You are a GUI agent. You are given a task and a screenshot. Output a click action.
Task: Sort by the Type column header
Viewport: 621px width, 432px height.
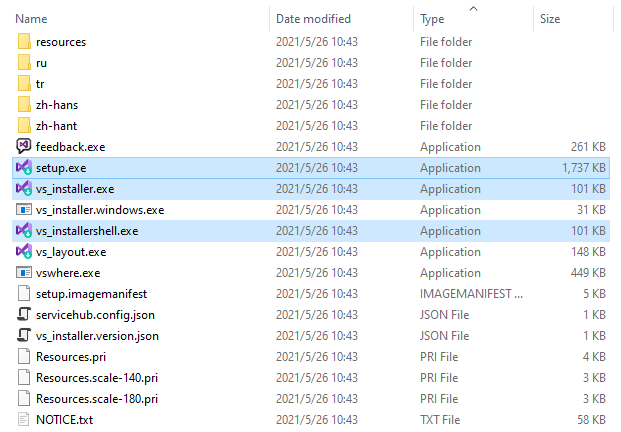tap(432, 19)
